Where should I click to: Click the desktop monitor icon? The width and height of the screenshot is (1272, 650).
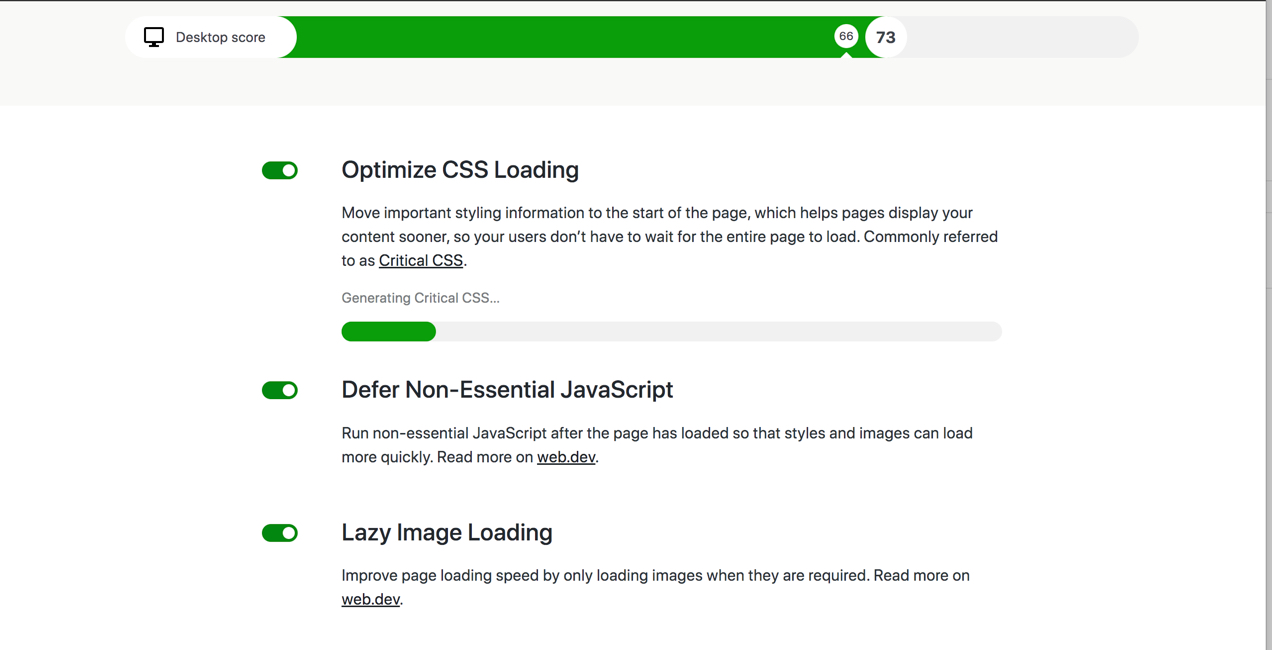[153, 36]
